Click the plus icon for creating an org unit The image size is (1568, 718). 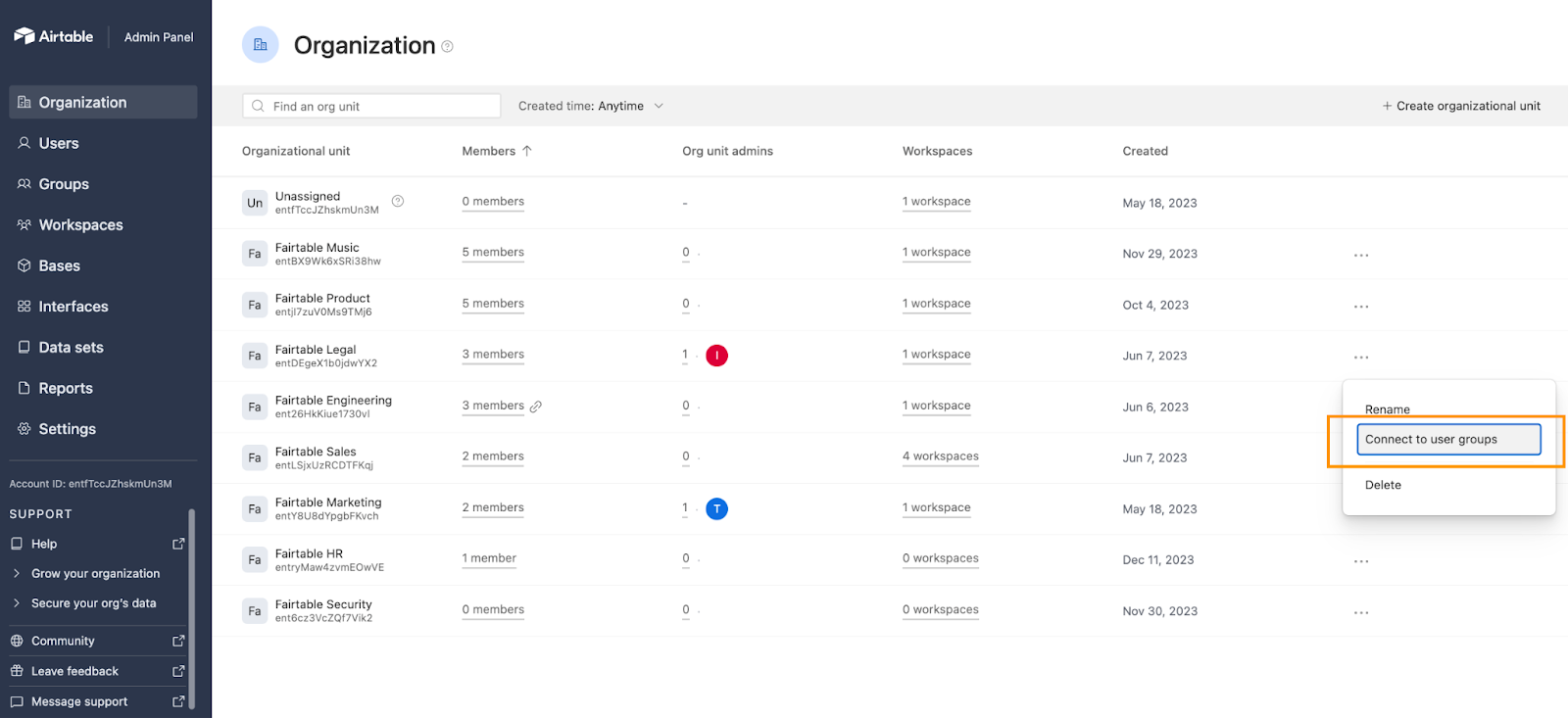tap(1387, 106)
